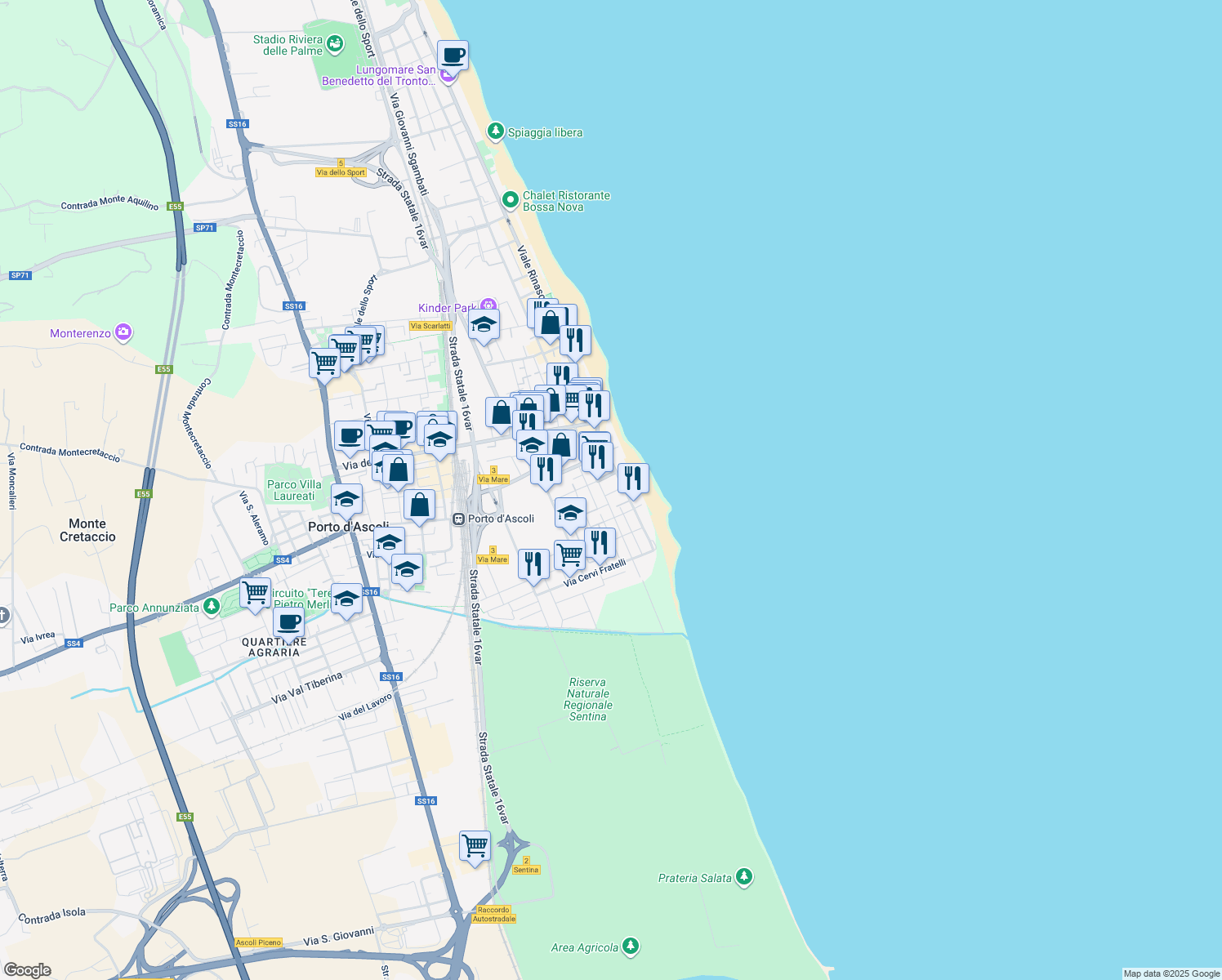Image resolution: width=1222 pixels, height=980 pixels.
Task: Click the coffee cup marker near Lungomare San Benedetto
Action: click(453, 56)
